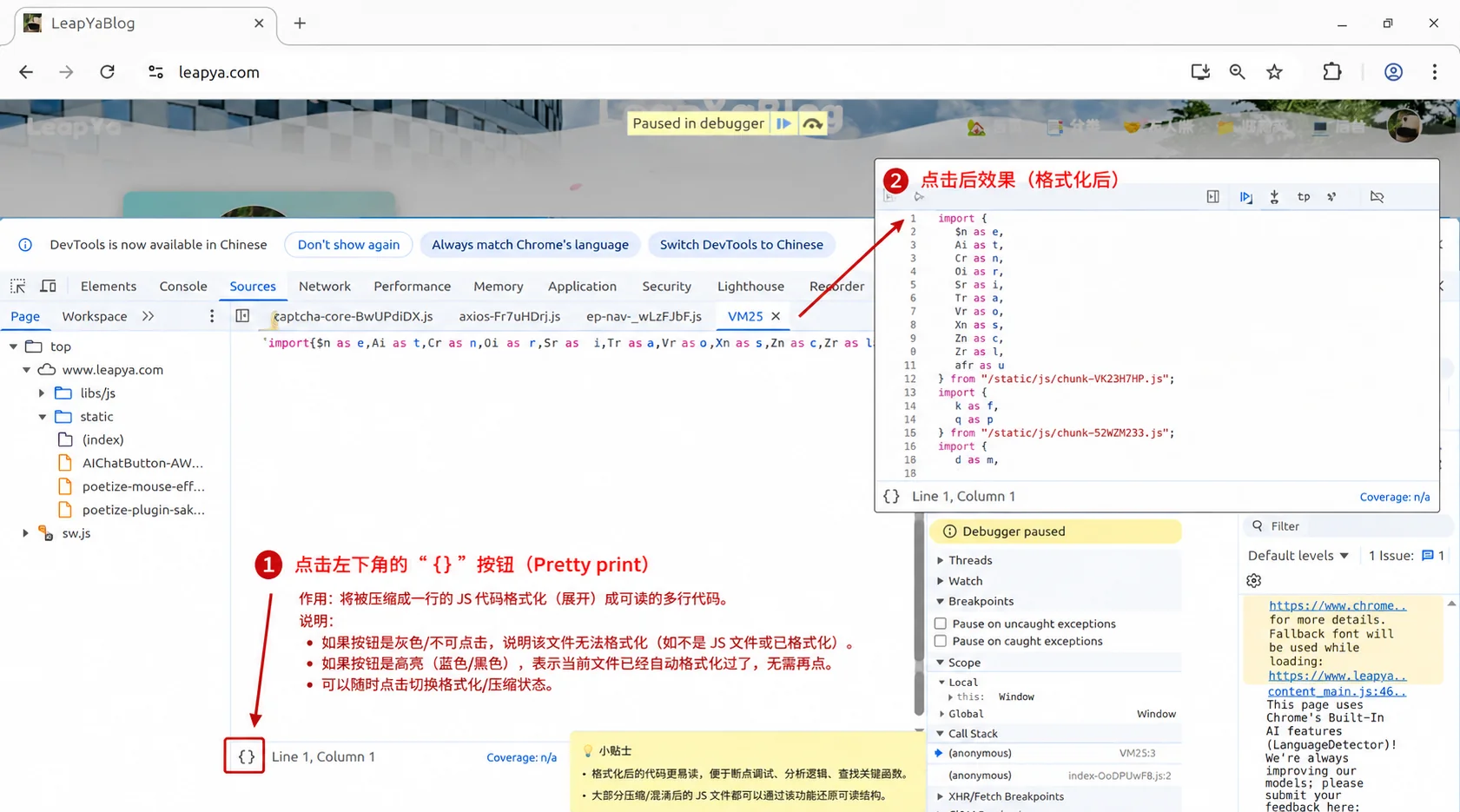
Task: Open Sources navigator three-dot menu
Action: coord(212,316)
